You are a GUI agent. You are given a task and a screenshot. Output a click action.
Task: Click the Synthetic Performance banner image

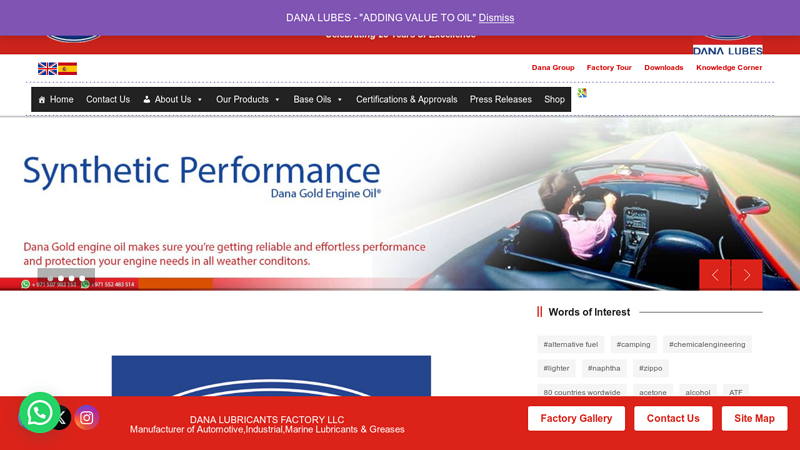[400, 204]
